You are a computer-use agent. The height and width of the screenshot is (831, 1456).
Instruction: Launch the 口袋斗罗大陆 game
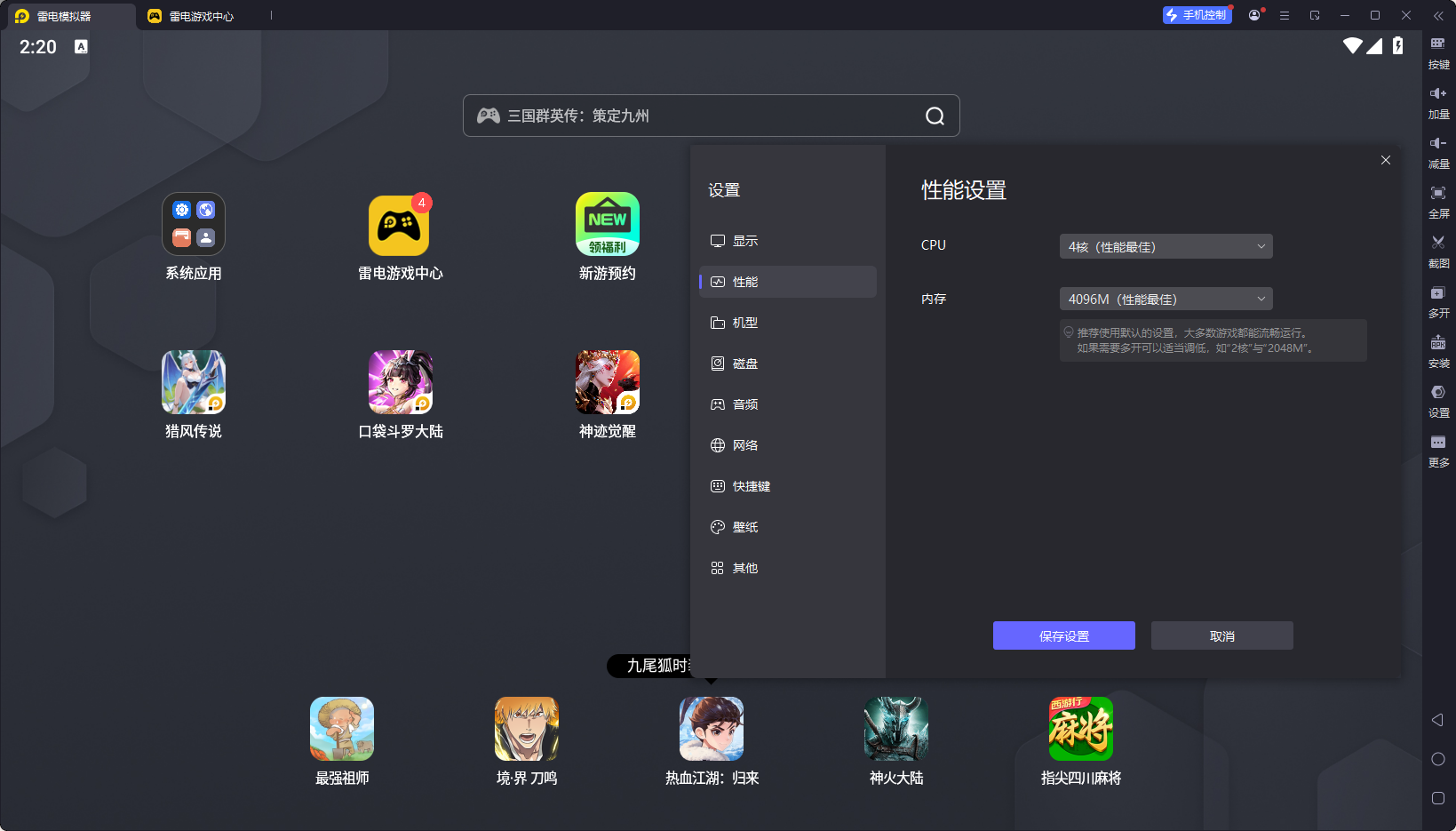coord(400,395)
